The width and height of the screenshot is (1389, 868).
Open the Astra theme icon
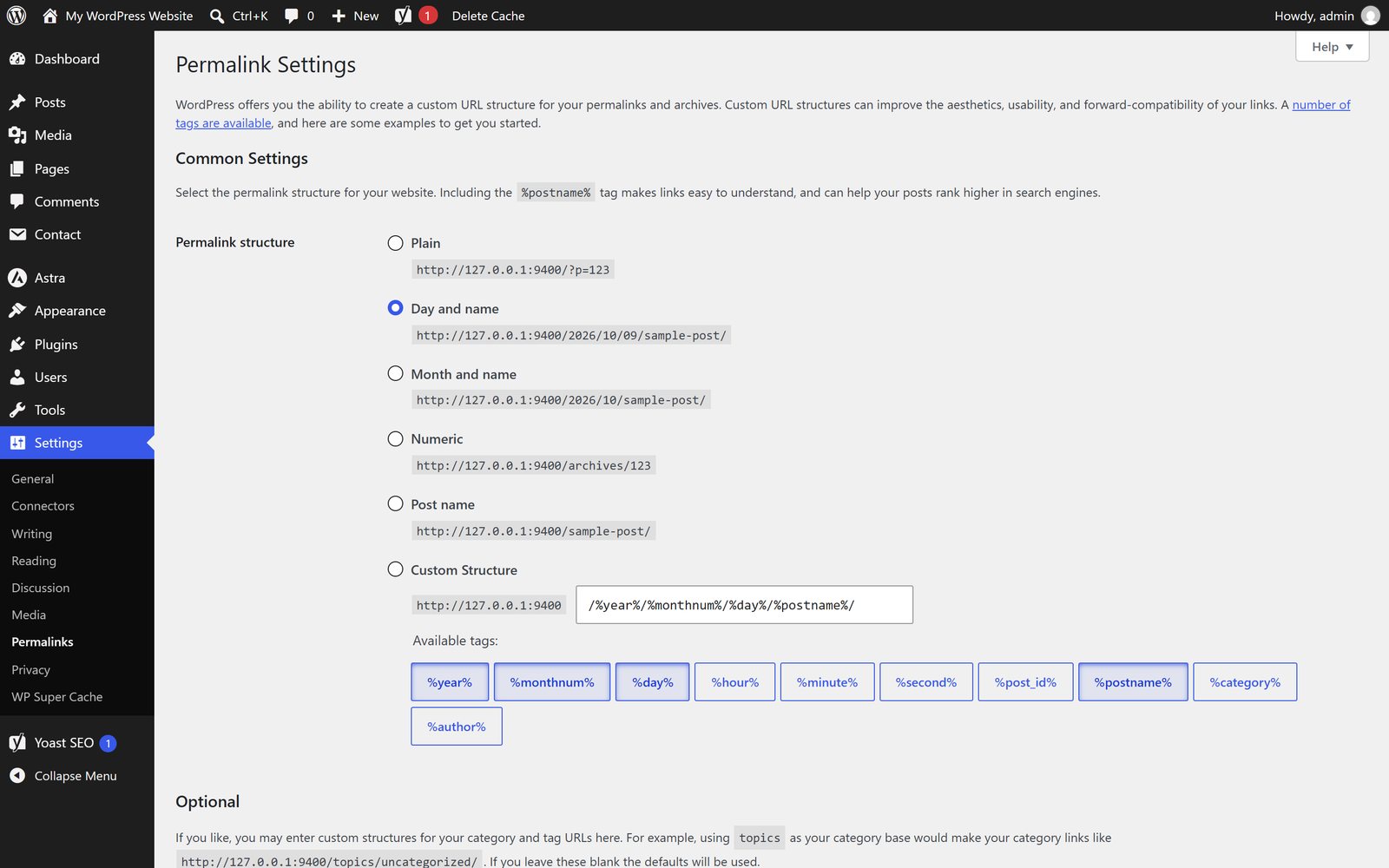(17, 278)
